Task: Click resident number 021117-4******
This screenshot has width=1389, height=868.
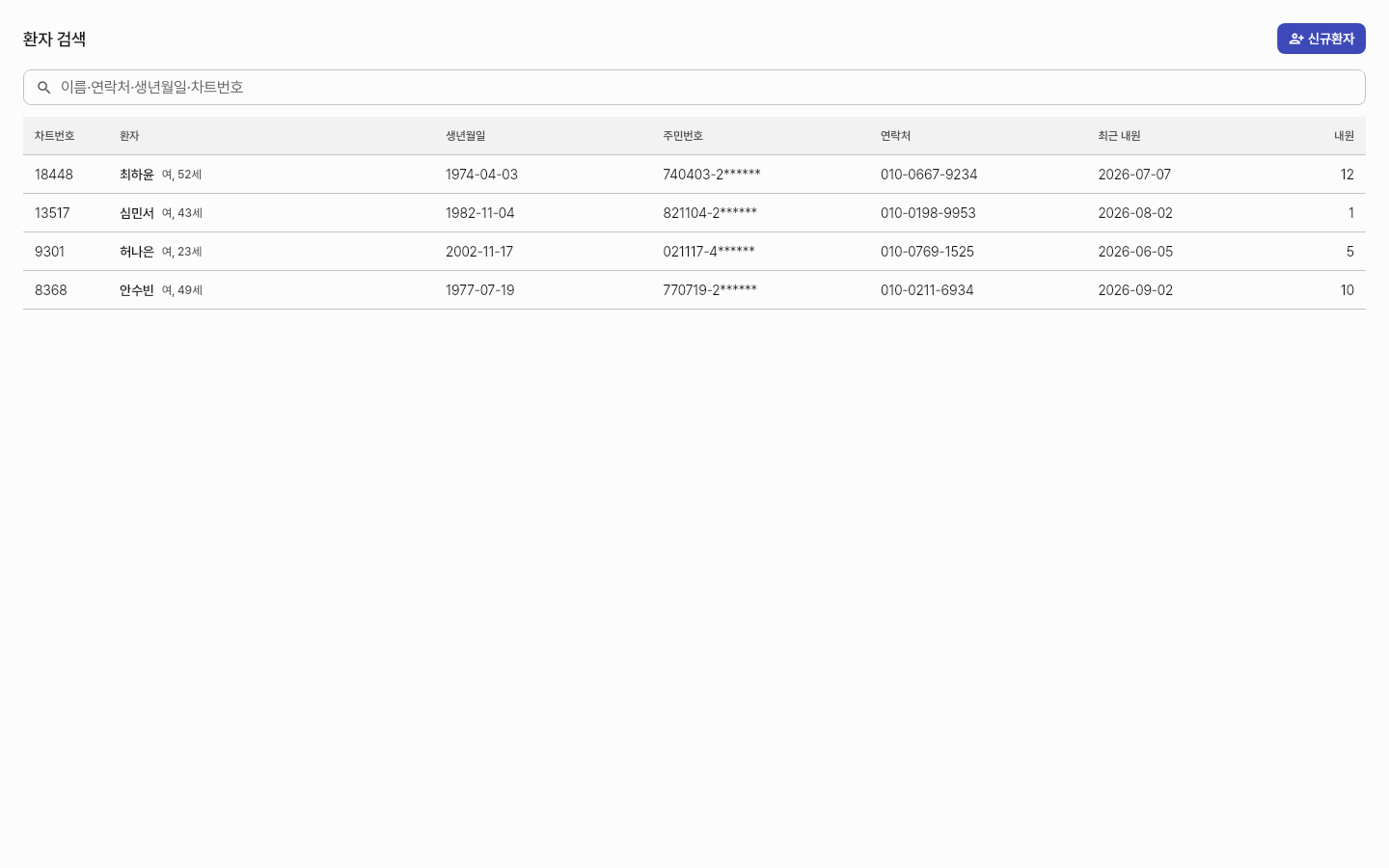Action: click(x=709, y=252)
